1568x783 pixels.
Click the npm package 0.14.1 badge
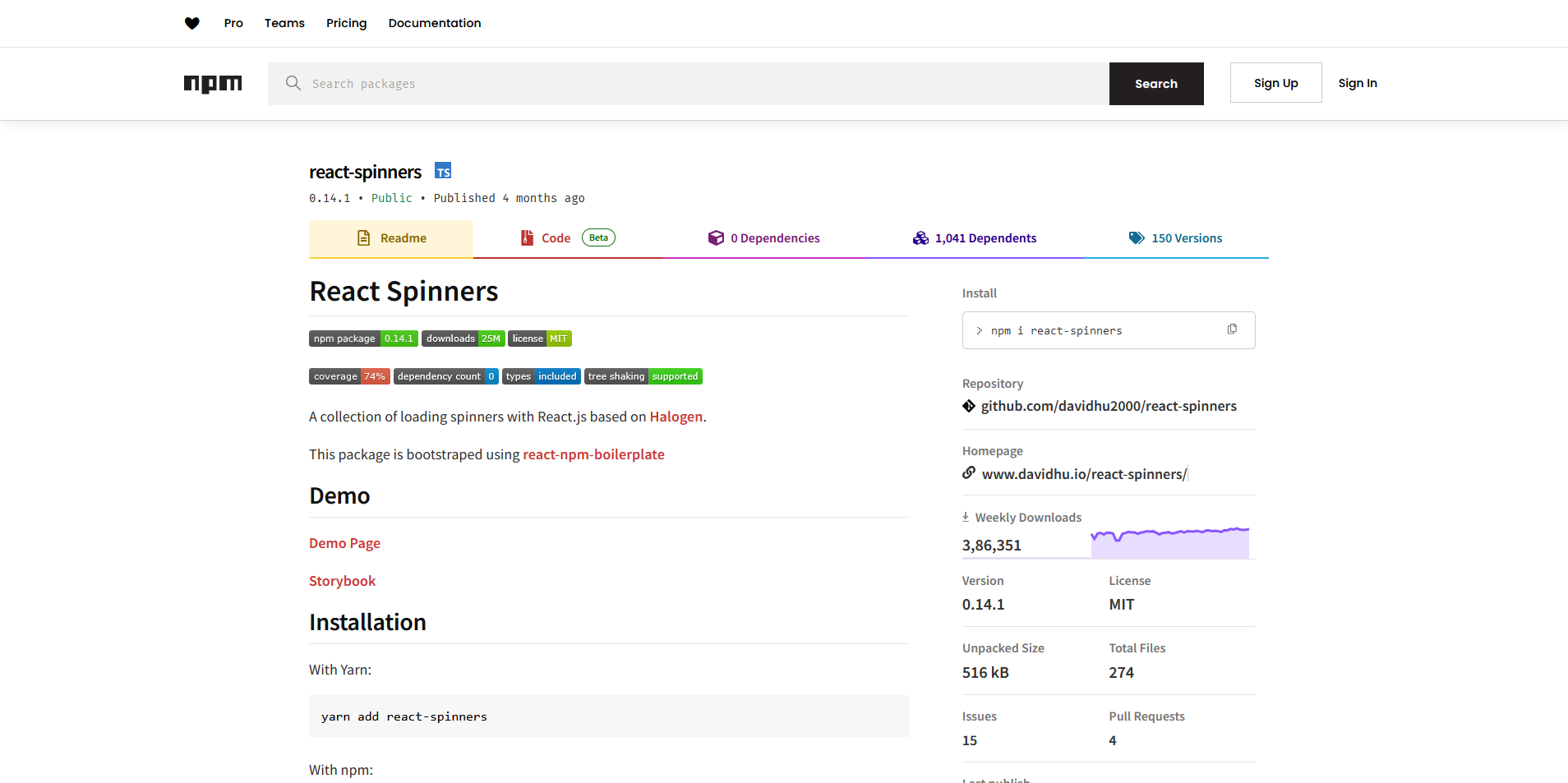(363, 339)
